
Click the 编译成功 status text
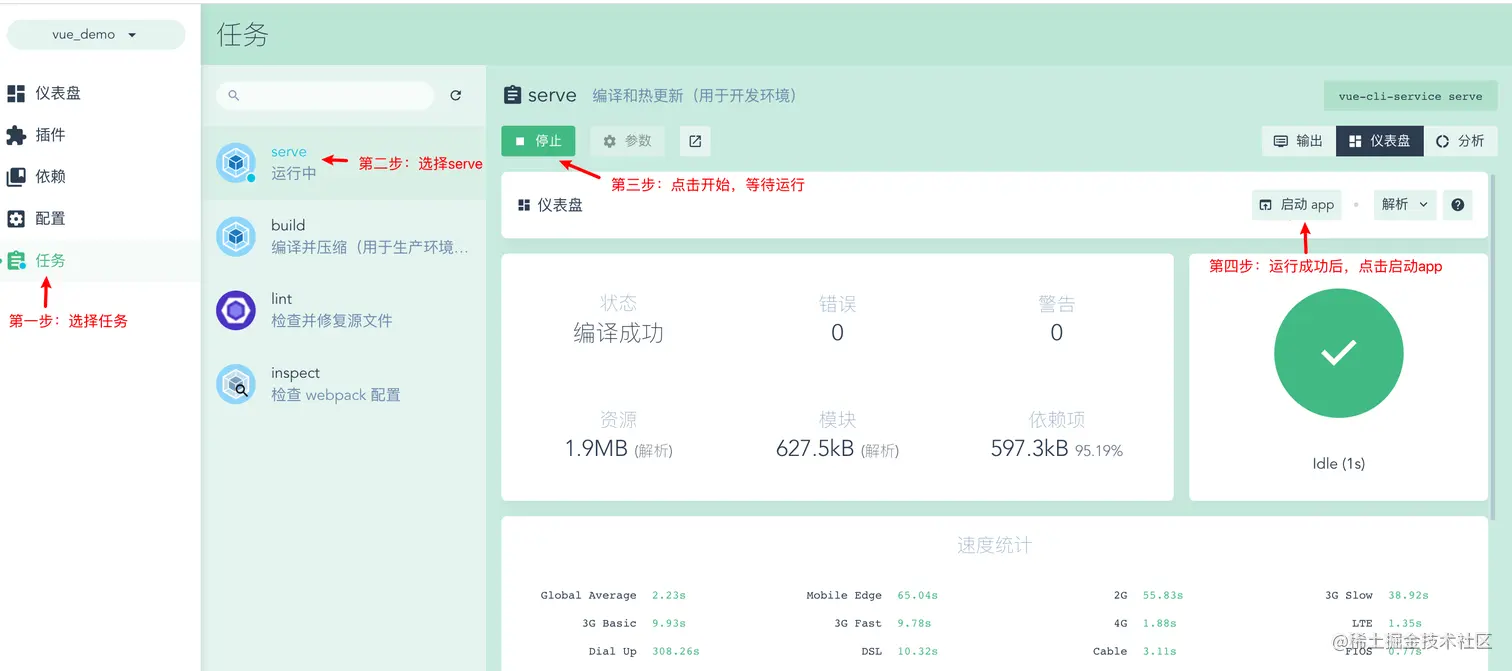pos(618,333)
